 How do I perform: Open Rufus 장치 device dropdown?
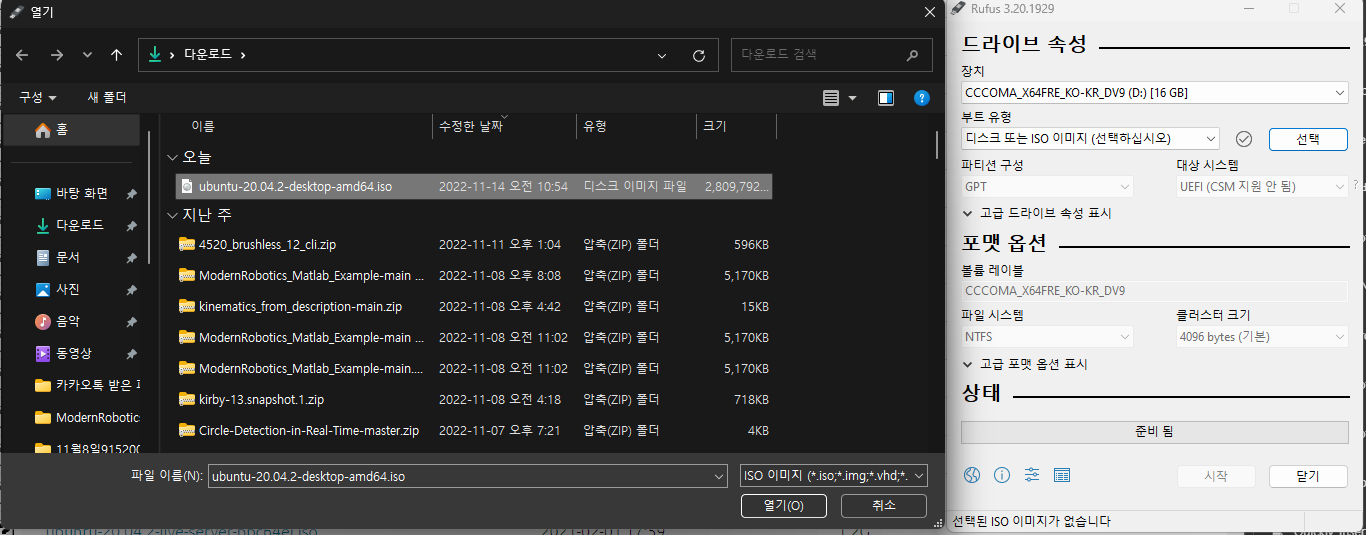pyautogui.click(x=1155, y=93)
